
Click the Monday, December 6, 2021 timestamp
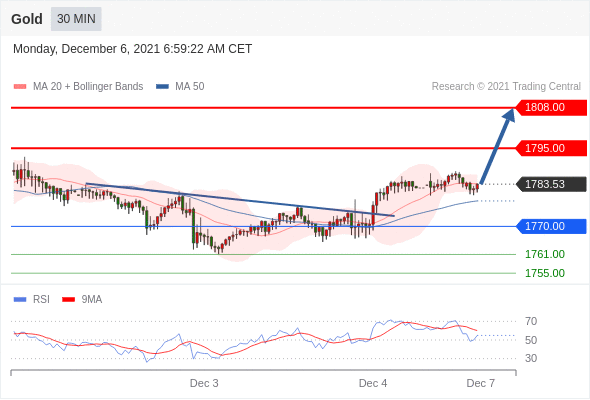coord(132,49)
